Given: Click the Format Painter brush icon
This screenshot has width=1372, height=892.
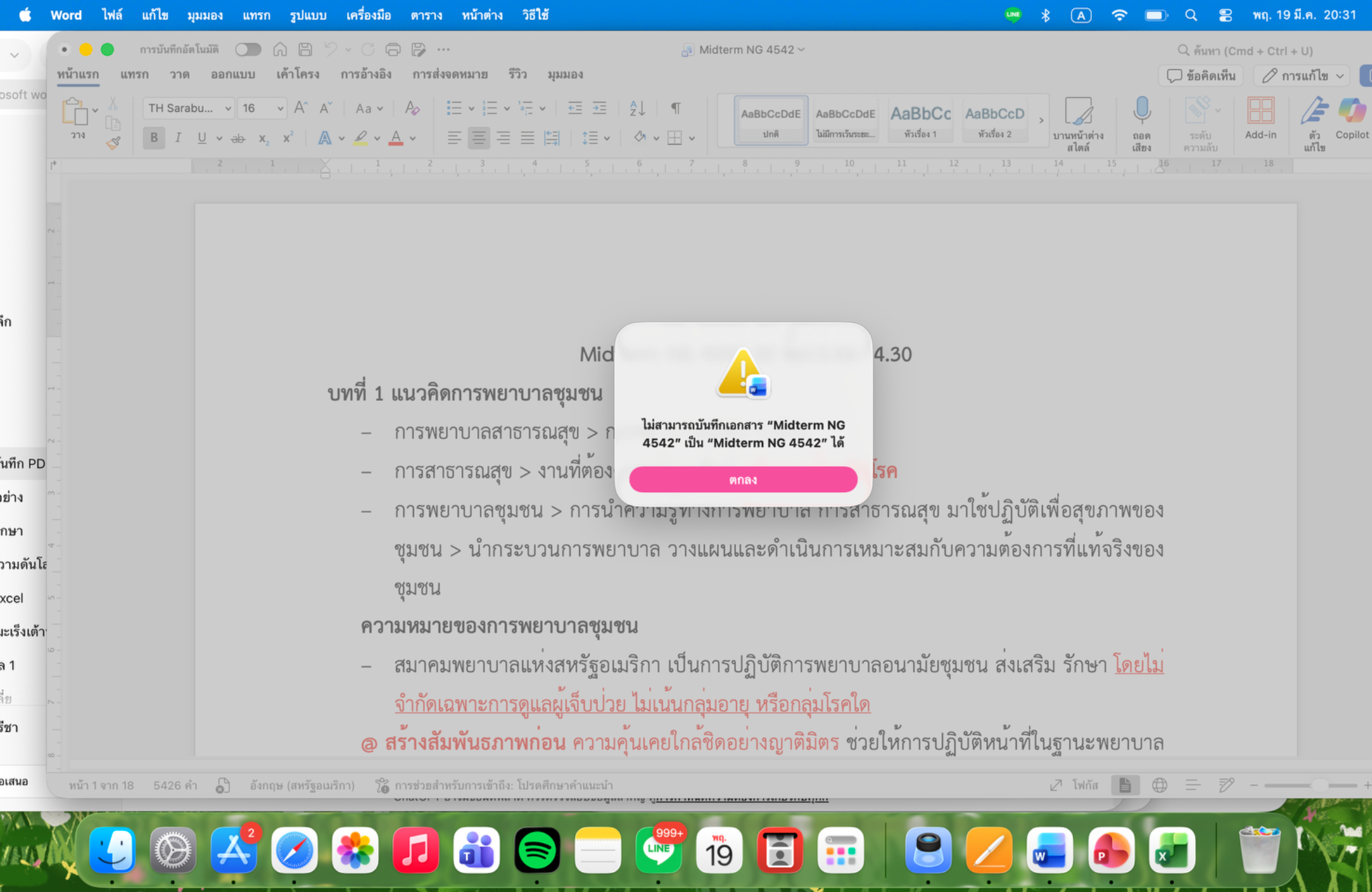Looking at the screenshot, I should point(113,142).
